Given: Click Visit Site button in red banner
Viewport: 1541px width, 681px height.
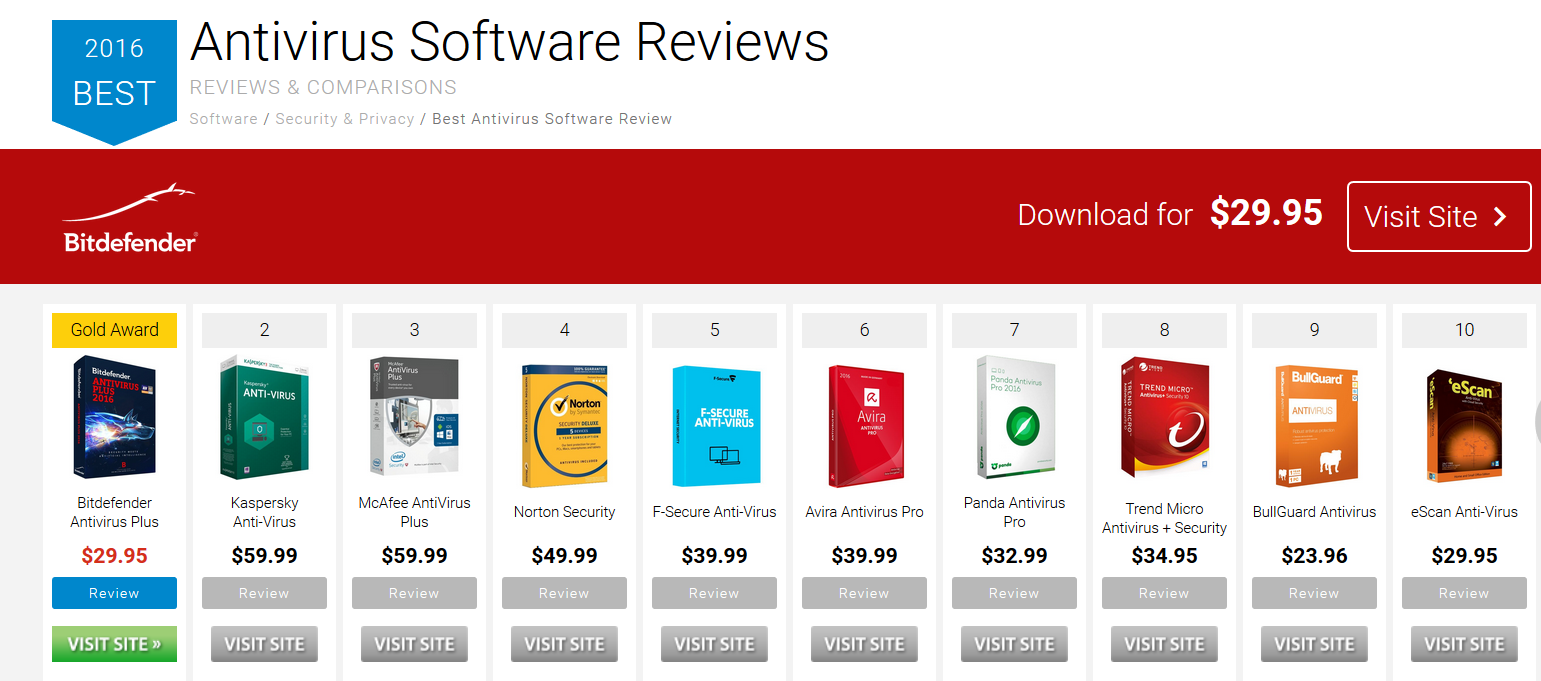Looking at the screenshot, I should (1439, 216).
